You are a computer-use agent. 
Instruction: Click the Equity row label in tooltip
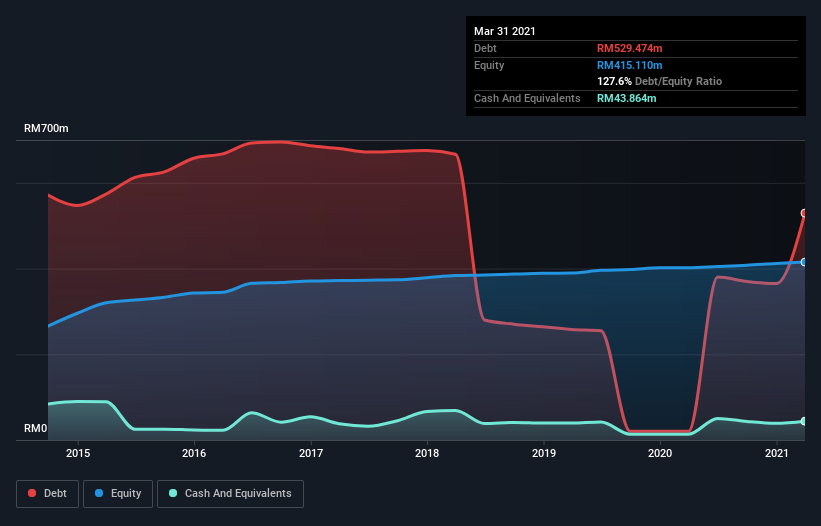489,65
